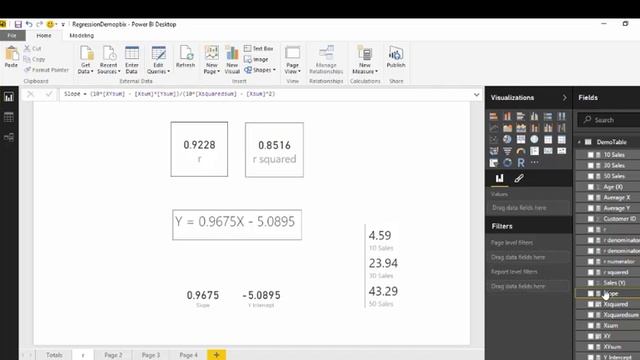The height and width of the screenshot is (360, 640).
Task: Select the area chart visualization
Action: (507, 128)
